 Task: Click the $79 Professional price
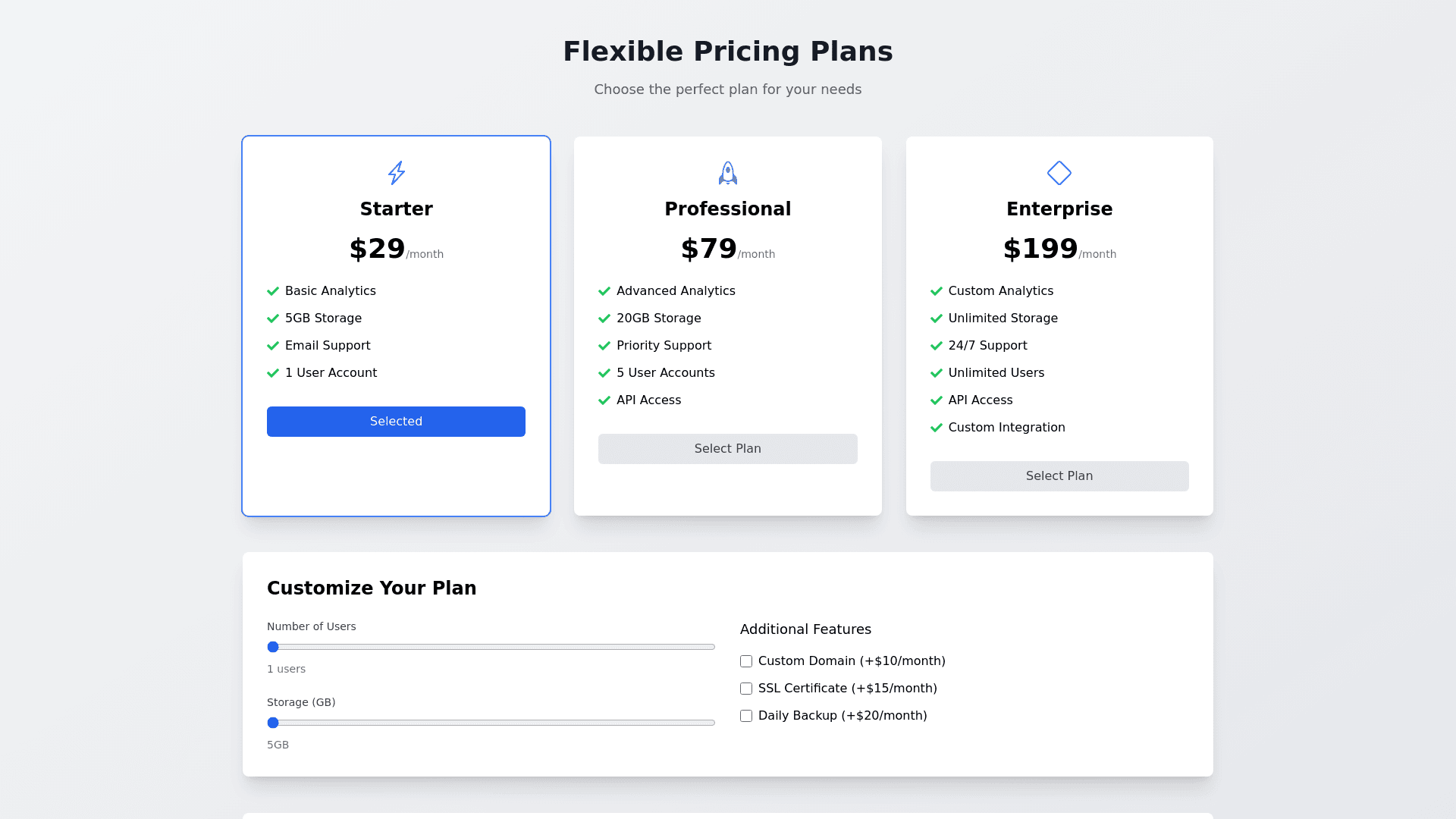coord(709,249)
